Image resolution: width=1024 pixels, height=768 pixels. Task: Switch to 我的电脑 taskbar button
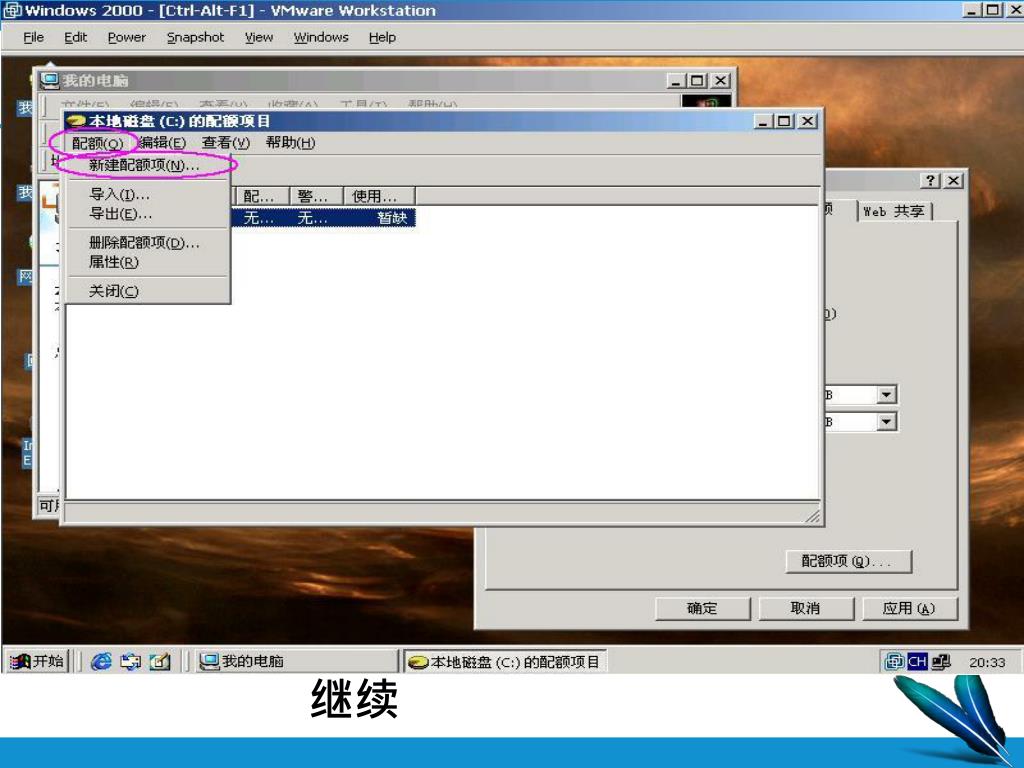click(296, 662)
